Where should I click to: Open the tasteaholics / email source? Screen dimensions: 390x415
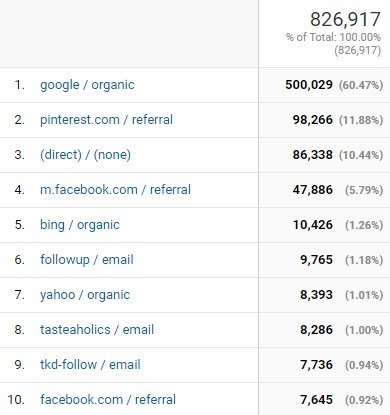[x=97, y=330]
